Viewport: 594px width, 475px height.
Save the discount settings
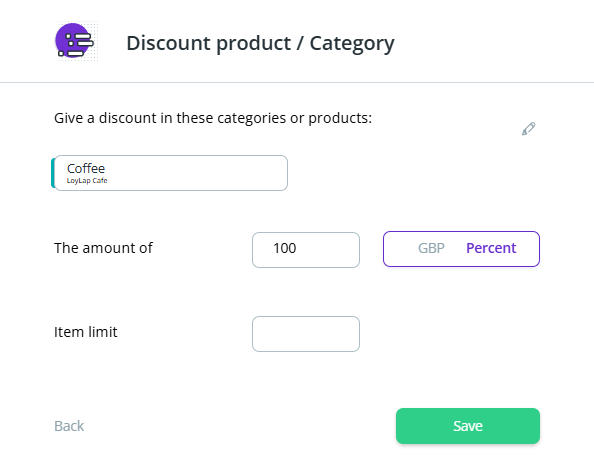tap(468, 426)
